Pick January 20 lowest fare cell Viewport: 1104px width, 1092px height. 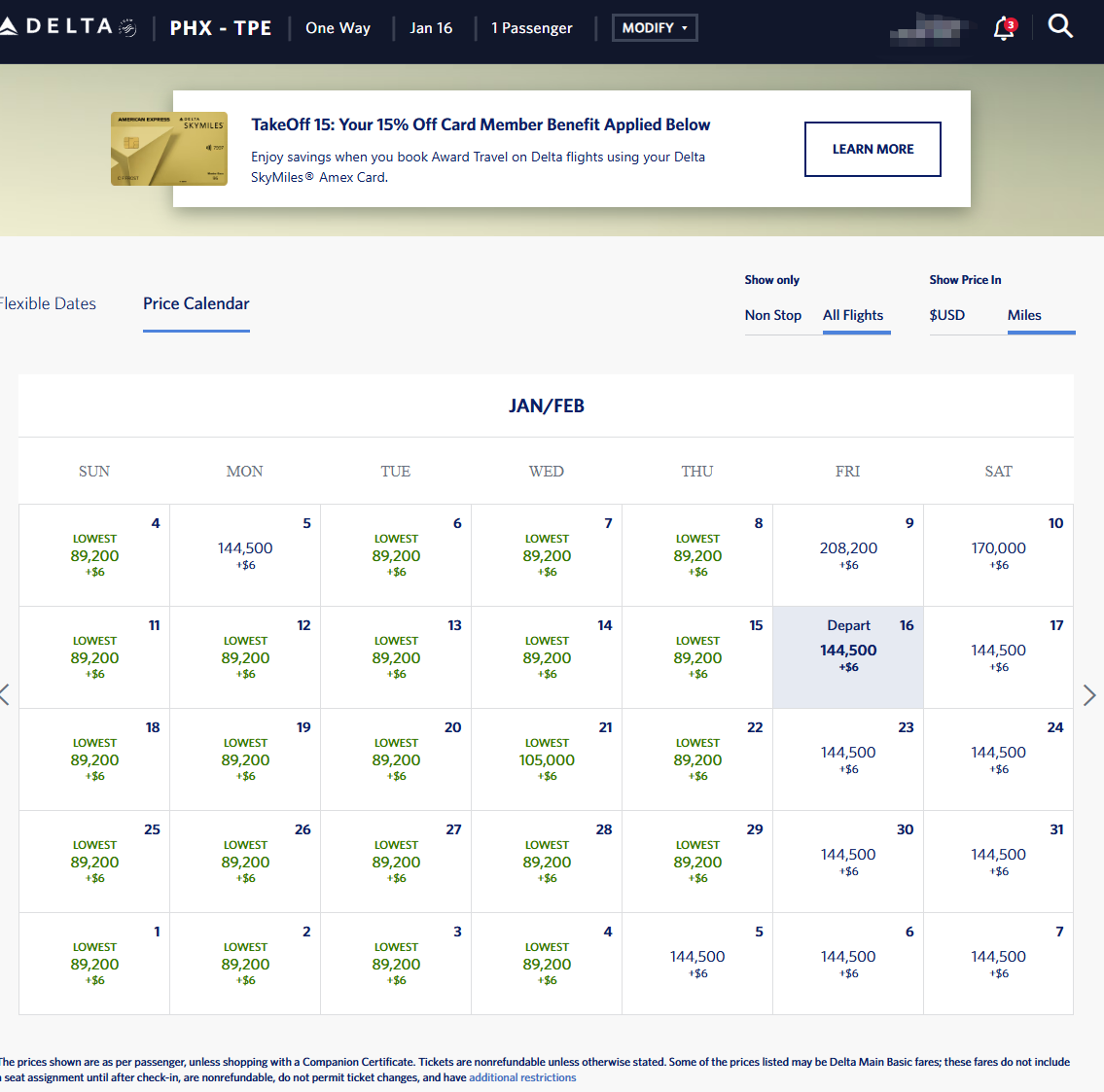396,759
